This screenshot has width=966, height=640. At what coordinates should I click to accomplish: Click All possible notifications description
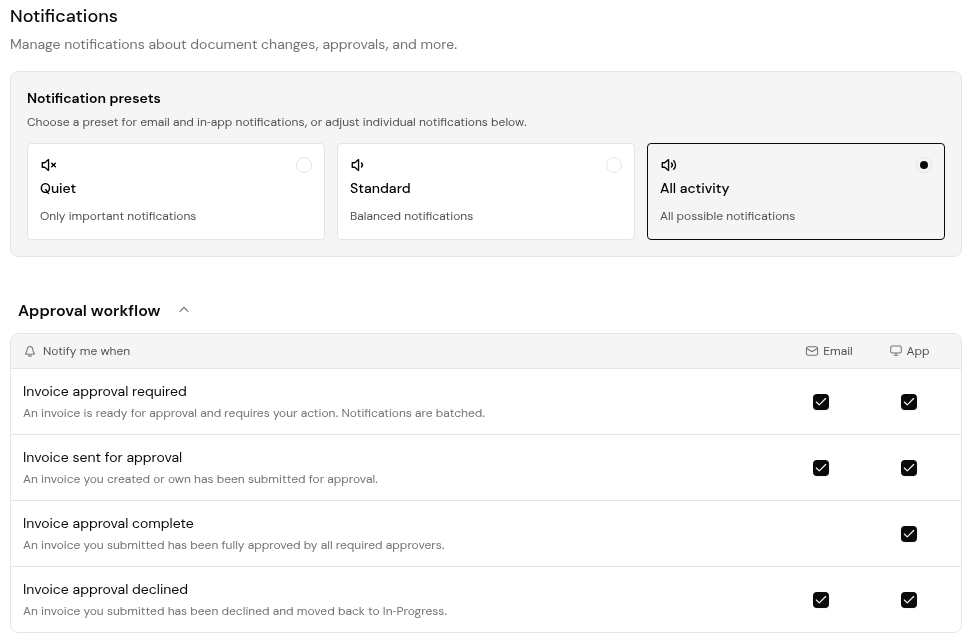728,216
